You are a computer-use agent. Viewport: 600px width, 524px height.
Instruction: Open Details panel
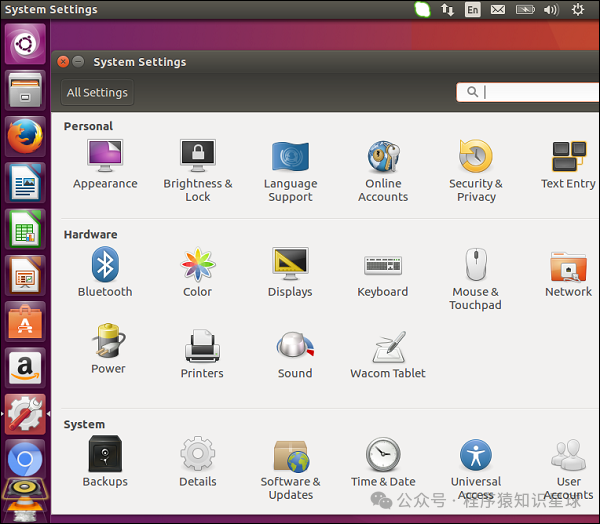[198, 461]
